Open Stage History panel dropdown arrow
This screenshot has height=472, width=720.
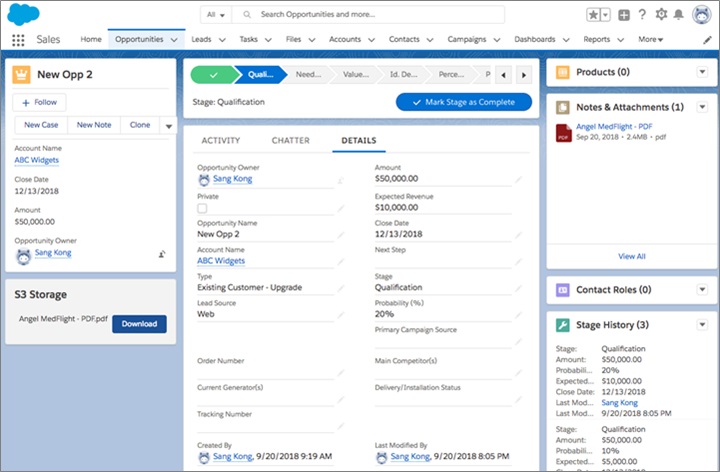coord(702,325)
